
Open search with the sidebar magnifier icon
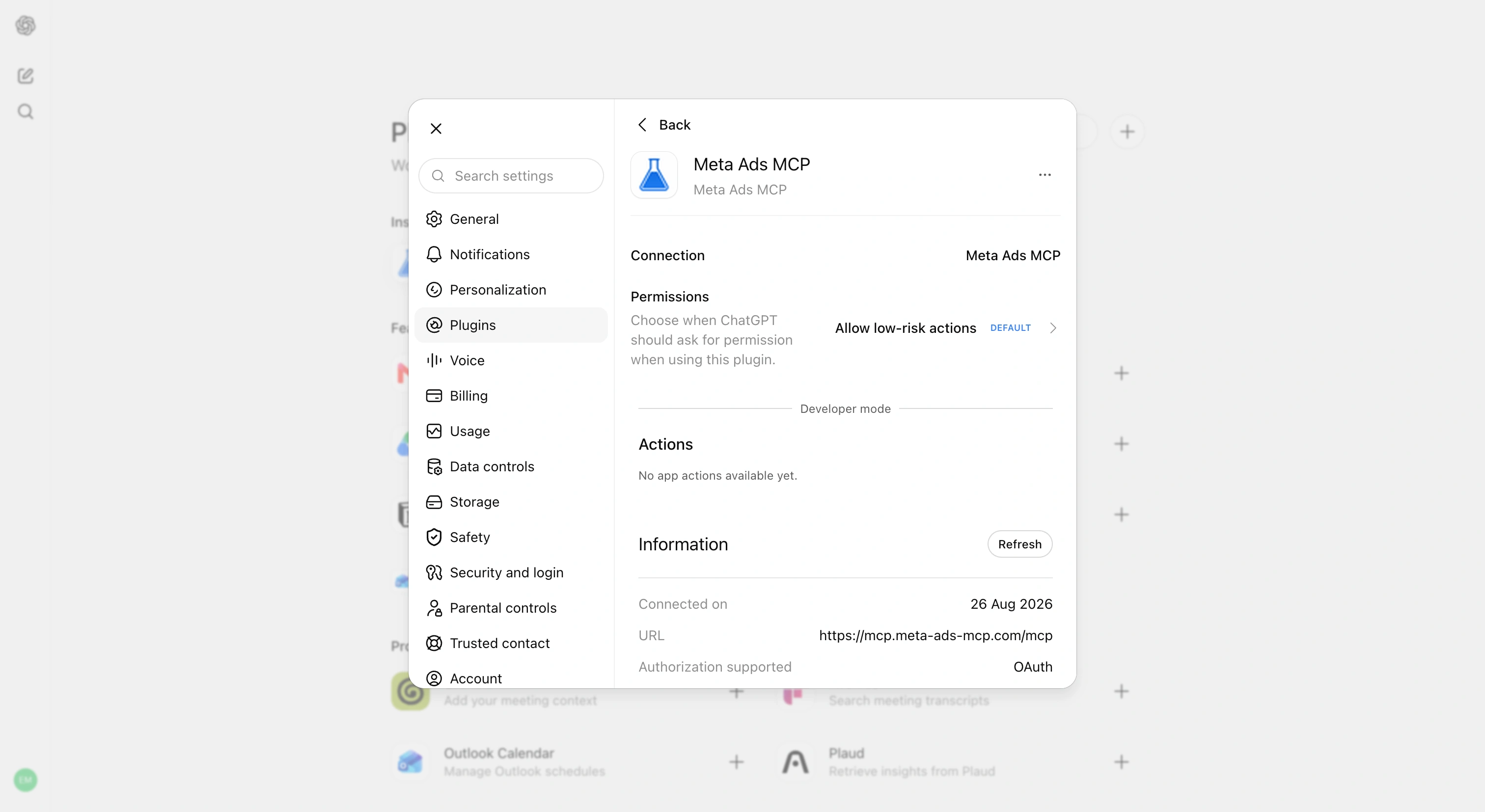tap(26, 111)
